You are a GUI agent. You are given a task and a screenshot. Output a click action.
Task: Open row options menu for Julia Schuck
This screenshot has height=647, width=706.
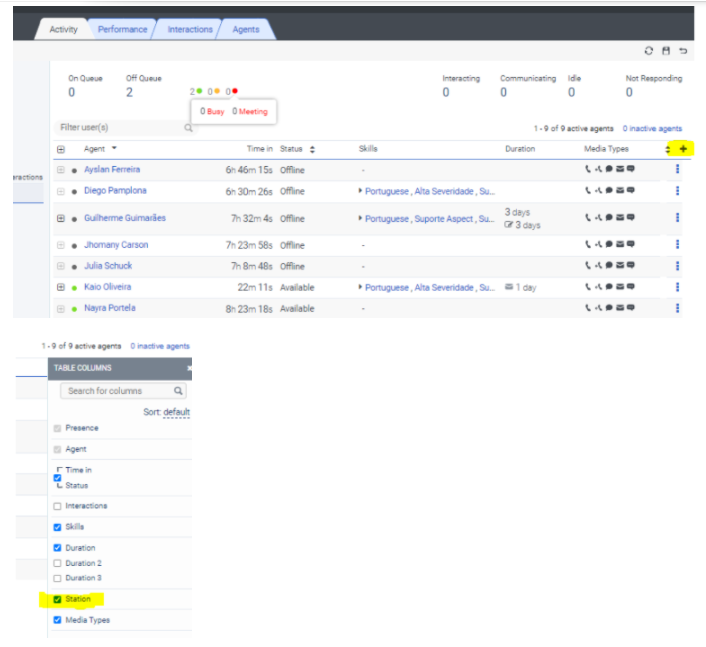point(677,266)
